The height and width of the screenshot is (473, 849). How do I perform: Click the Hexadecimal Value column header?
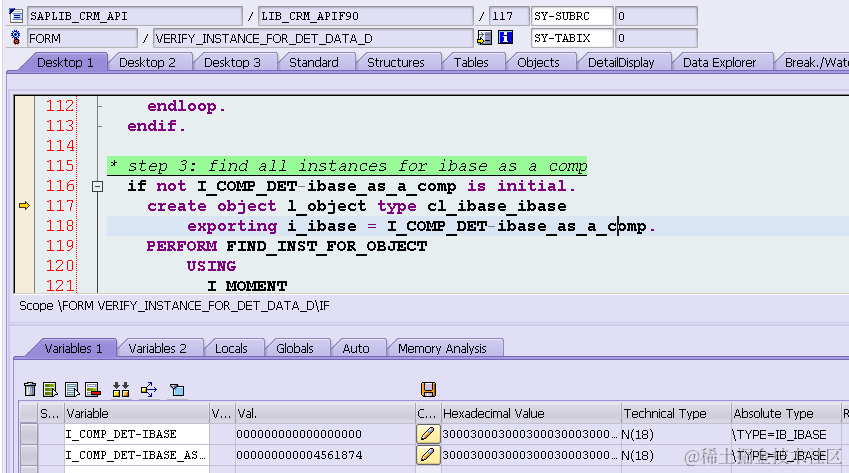pyautogui.click(x=531, y=413)
